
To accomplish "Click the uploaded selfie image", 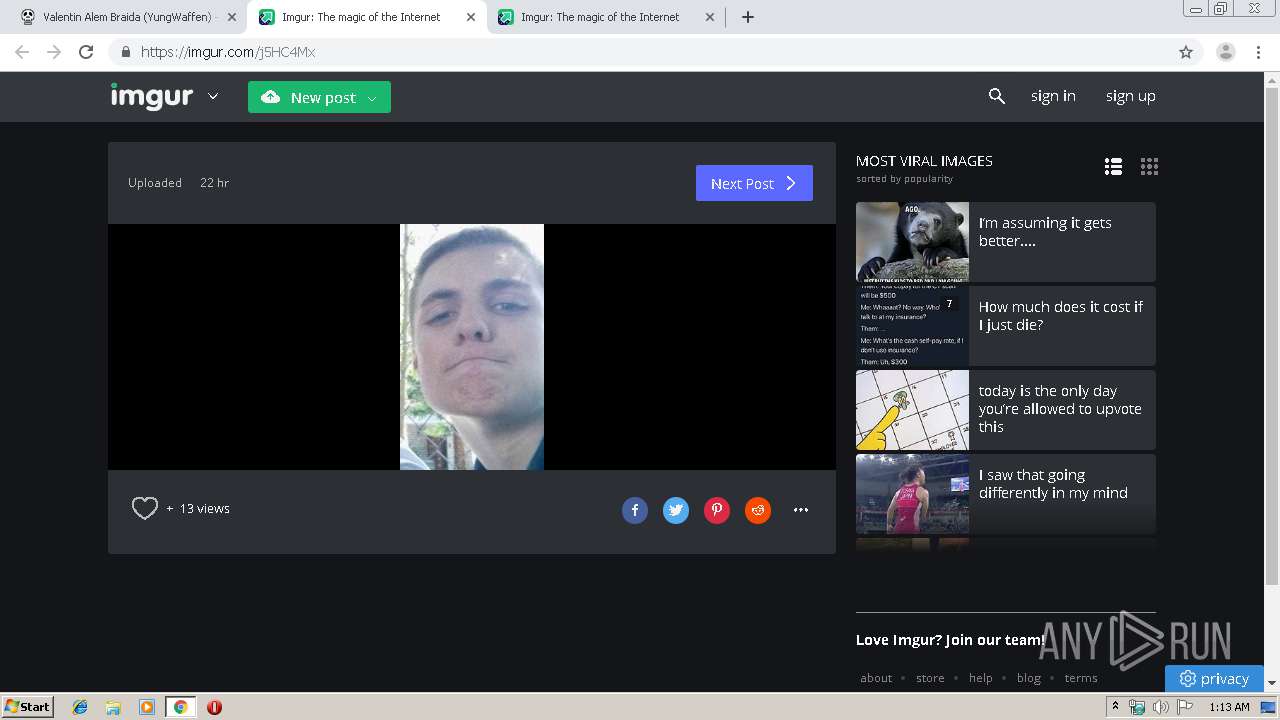I will click(472, 347).
